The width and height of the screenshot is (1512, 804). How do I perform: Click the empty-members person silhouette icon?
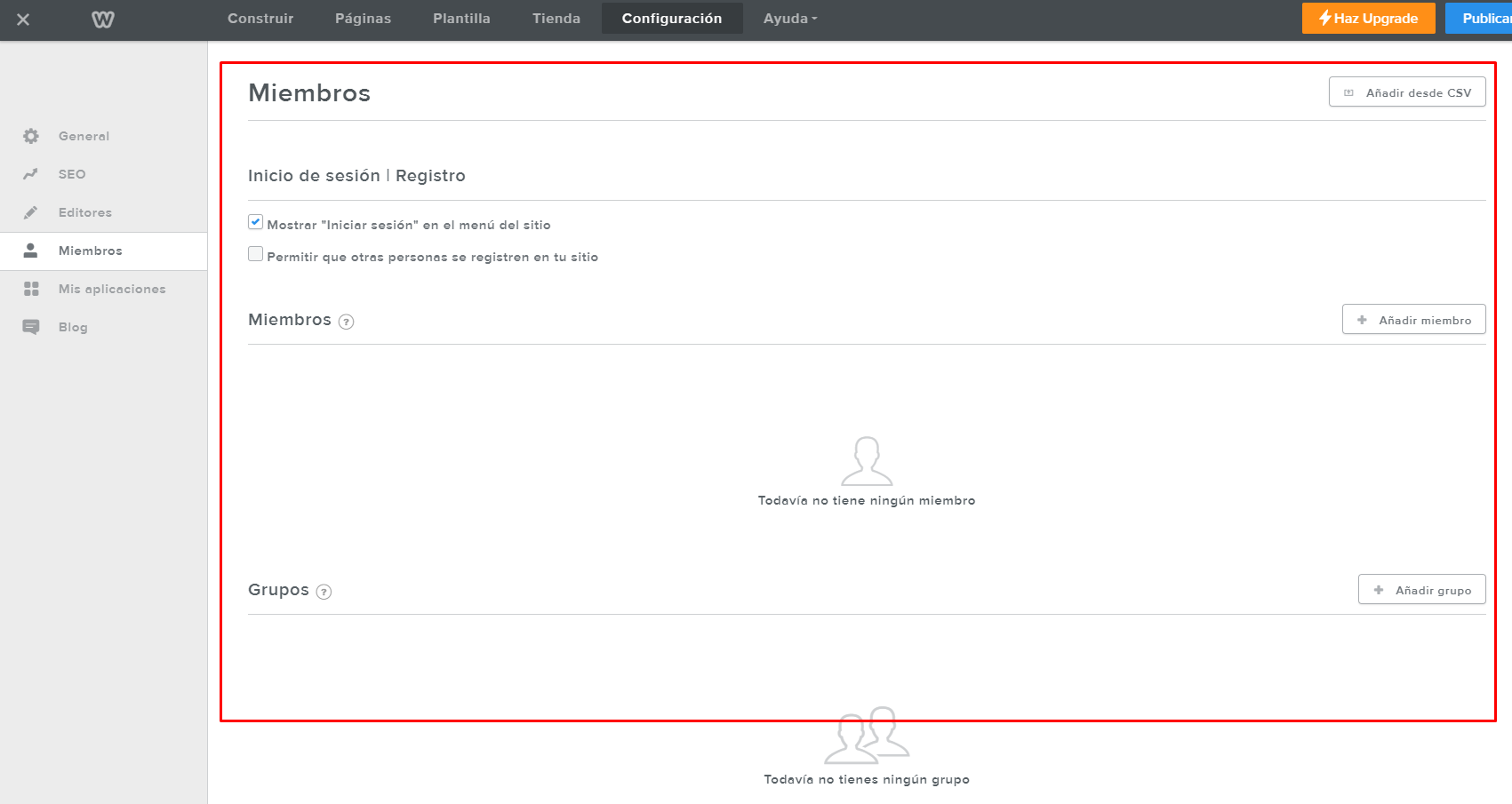pos(867,461)
